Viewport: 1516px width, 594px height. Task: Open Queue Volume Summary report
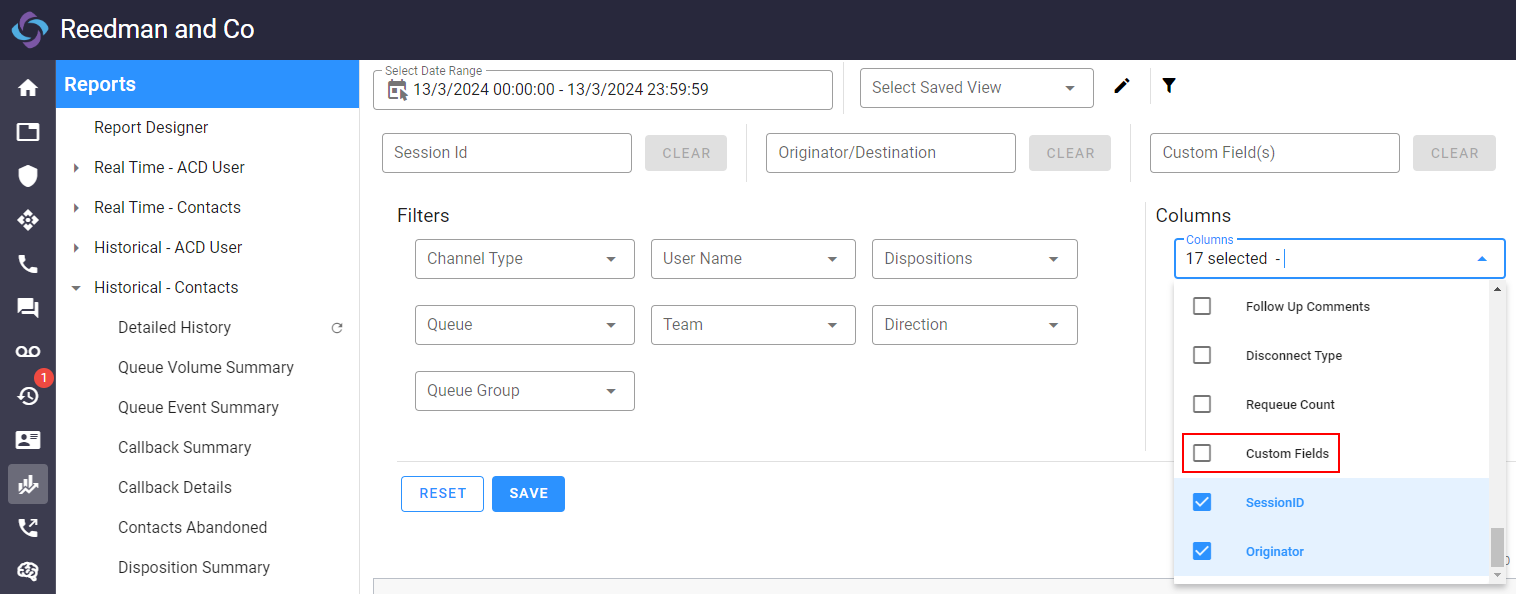(206, 368)
